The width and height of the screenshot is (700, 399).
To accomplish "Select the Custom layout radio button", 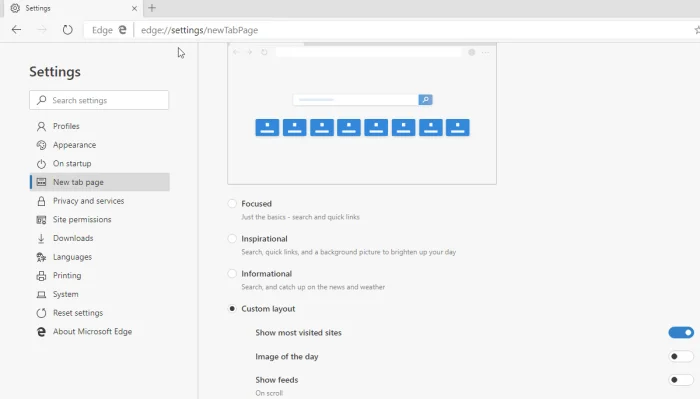I will pyautogui.click(x=232, y=309).
